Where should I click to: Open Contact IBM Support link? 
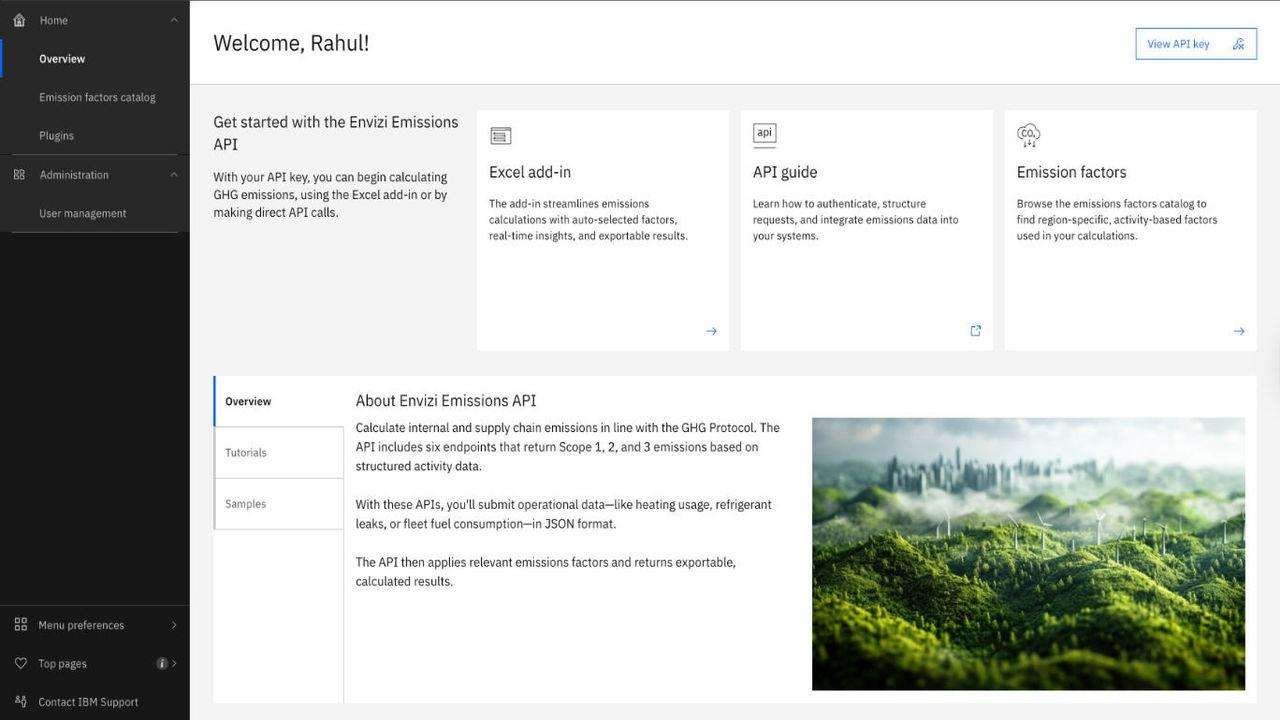tap(88, 702)
